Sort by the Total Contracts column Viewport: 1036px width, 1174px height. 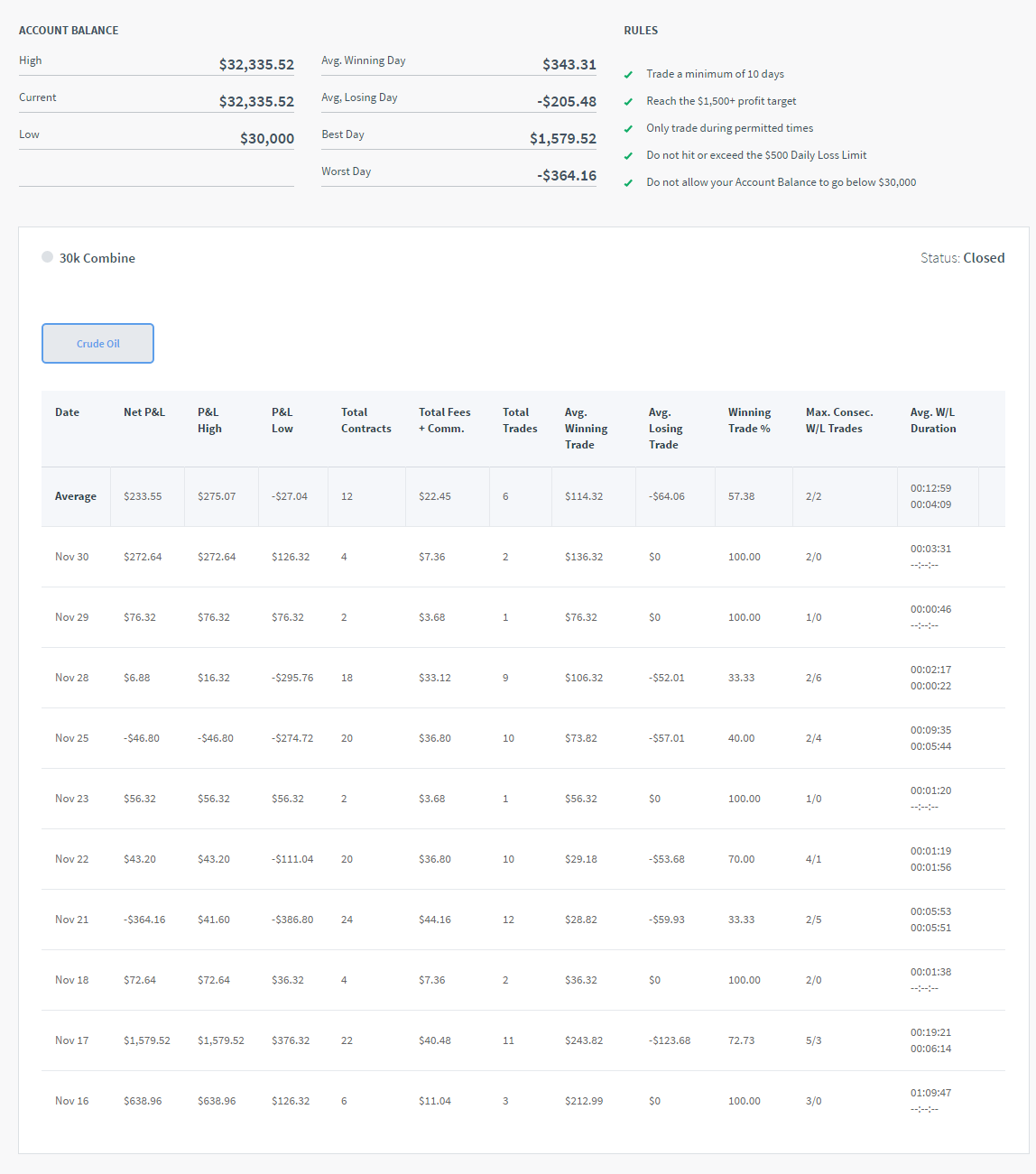pyautogui.click(x=365, y=421)
